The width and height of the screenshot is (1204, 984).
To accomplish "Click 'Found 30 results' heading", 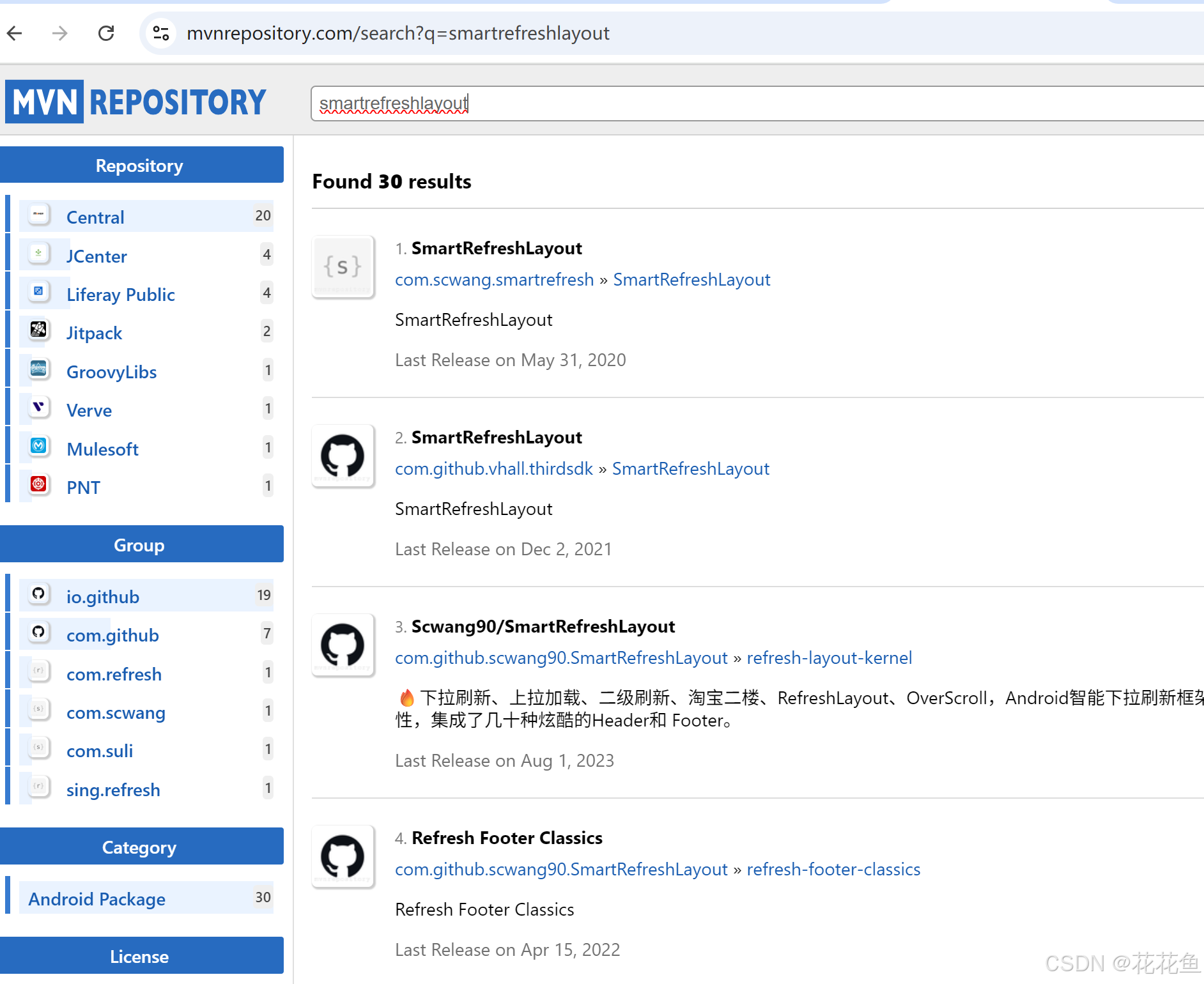I will (392, 181).
